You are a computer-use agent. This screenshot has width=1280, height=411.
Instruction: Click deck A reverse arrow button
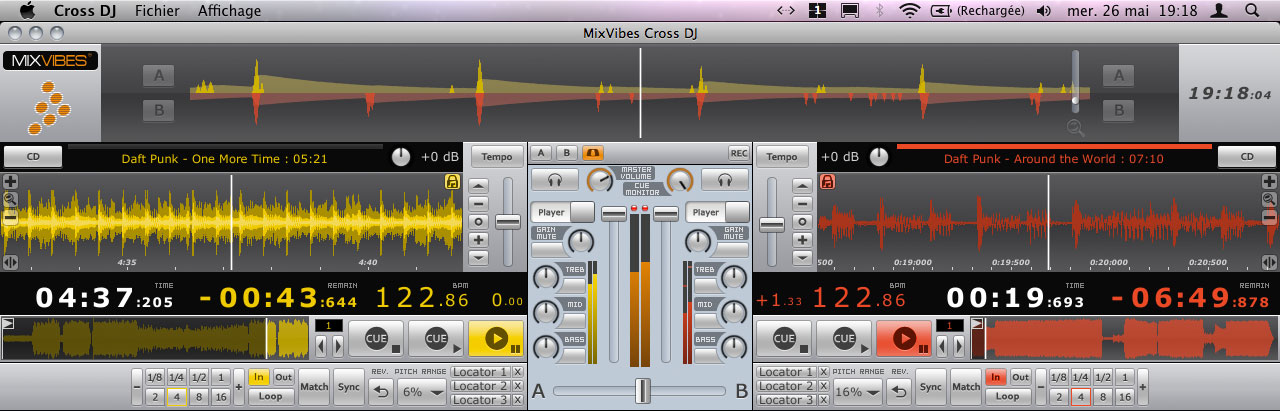pos(380,392)
